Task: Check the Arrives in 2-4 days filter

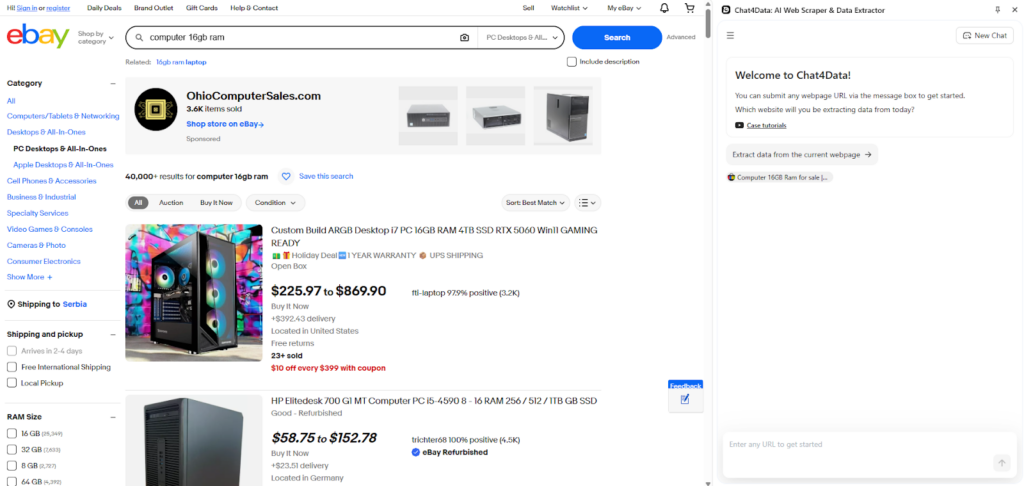Action: click(12, 351)
